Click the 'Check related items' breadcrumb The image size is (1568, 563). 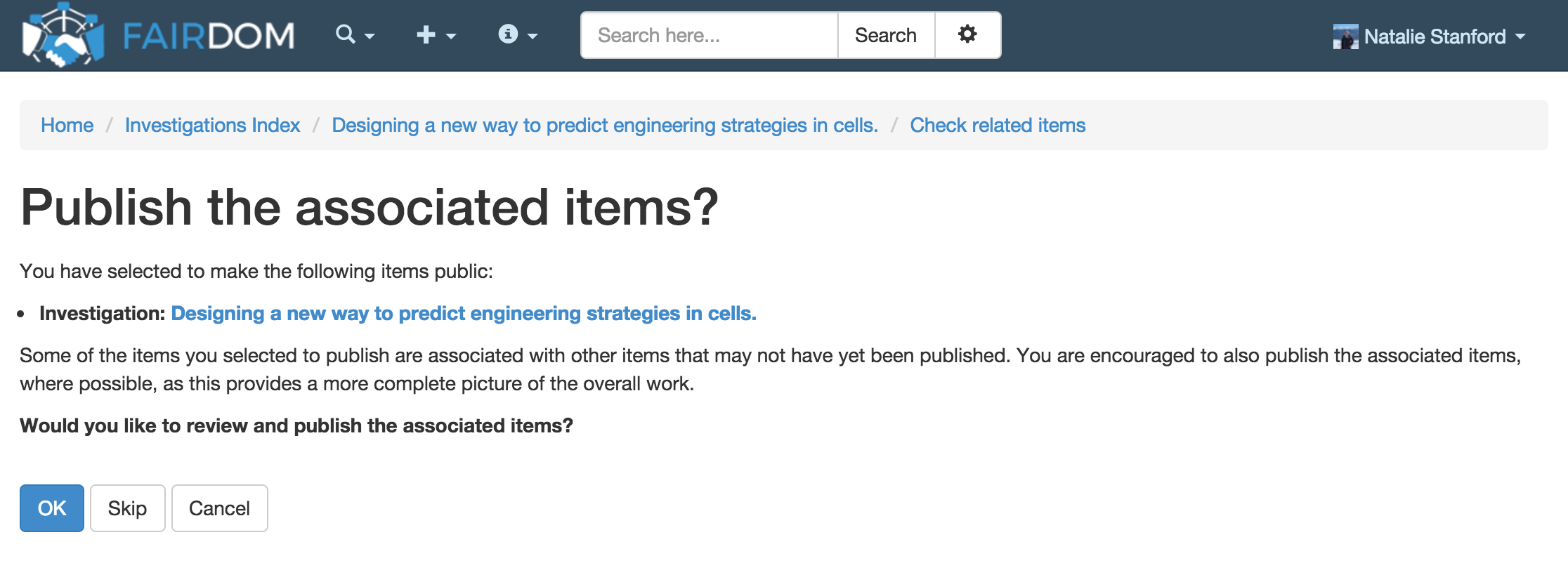click(x=998, y=125)
